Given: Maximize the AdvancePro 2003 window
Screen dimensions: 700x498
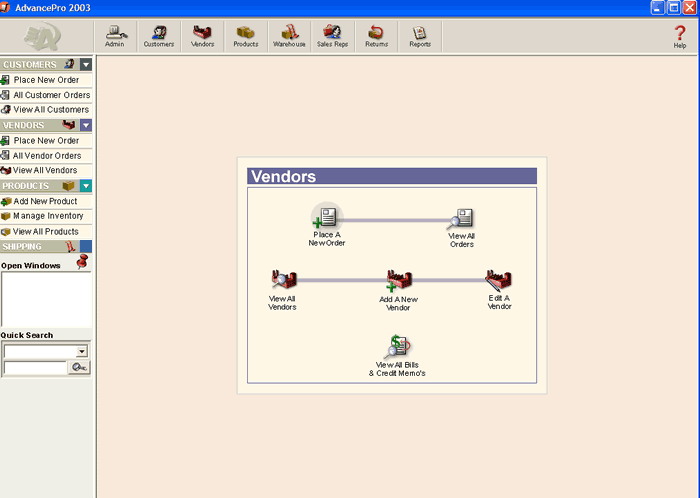Looking at the screenshot, I should pyautogui.click(x=674, y=8).
